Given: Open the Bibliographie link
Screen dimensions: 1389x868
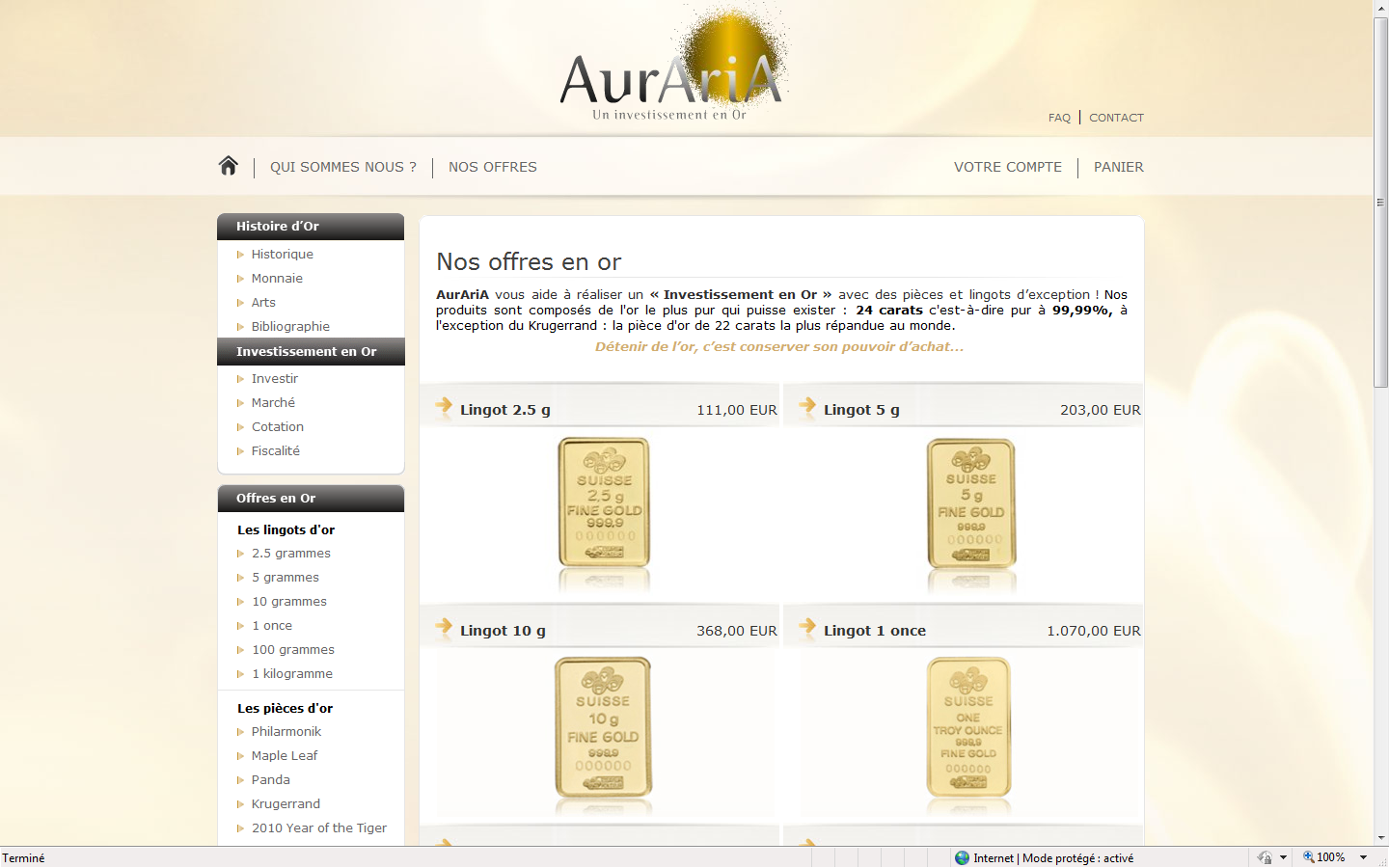Looking at the screenshot, I should point(290,327).
